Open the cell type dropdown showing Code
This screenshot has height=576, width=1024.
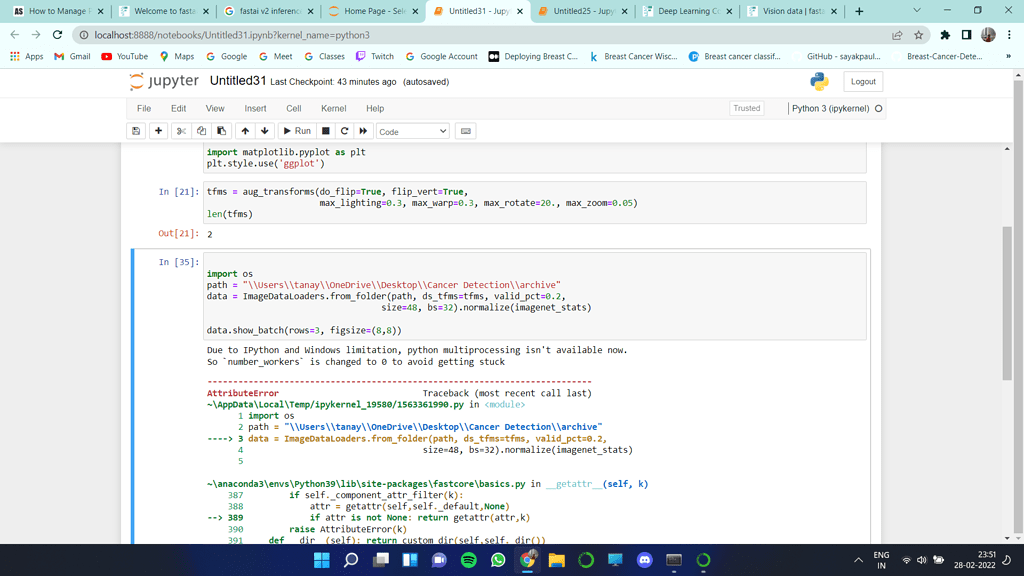coord(413,130)
